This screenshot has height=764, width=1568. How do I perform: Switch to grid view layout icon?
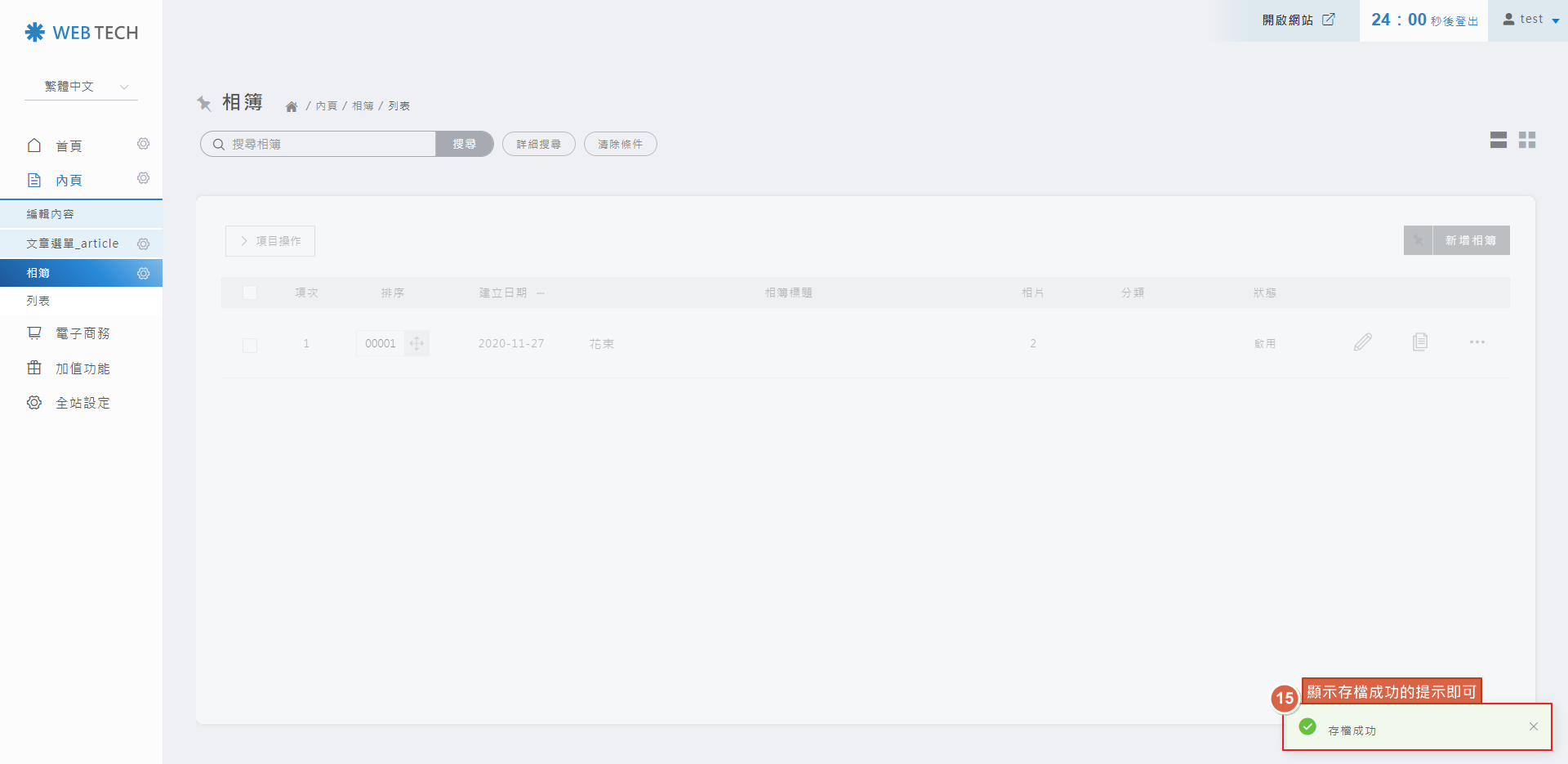tap(1527, 140)
